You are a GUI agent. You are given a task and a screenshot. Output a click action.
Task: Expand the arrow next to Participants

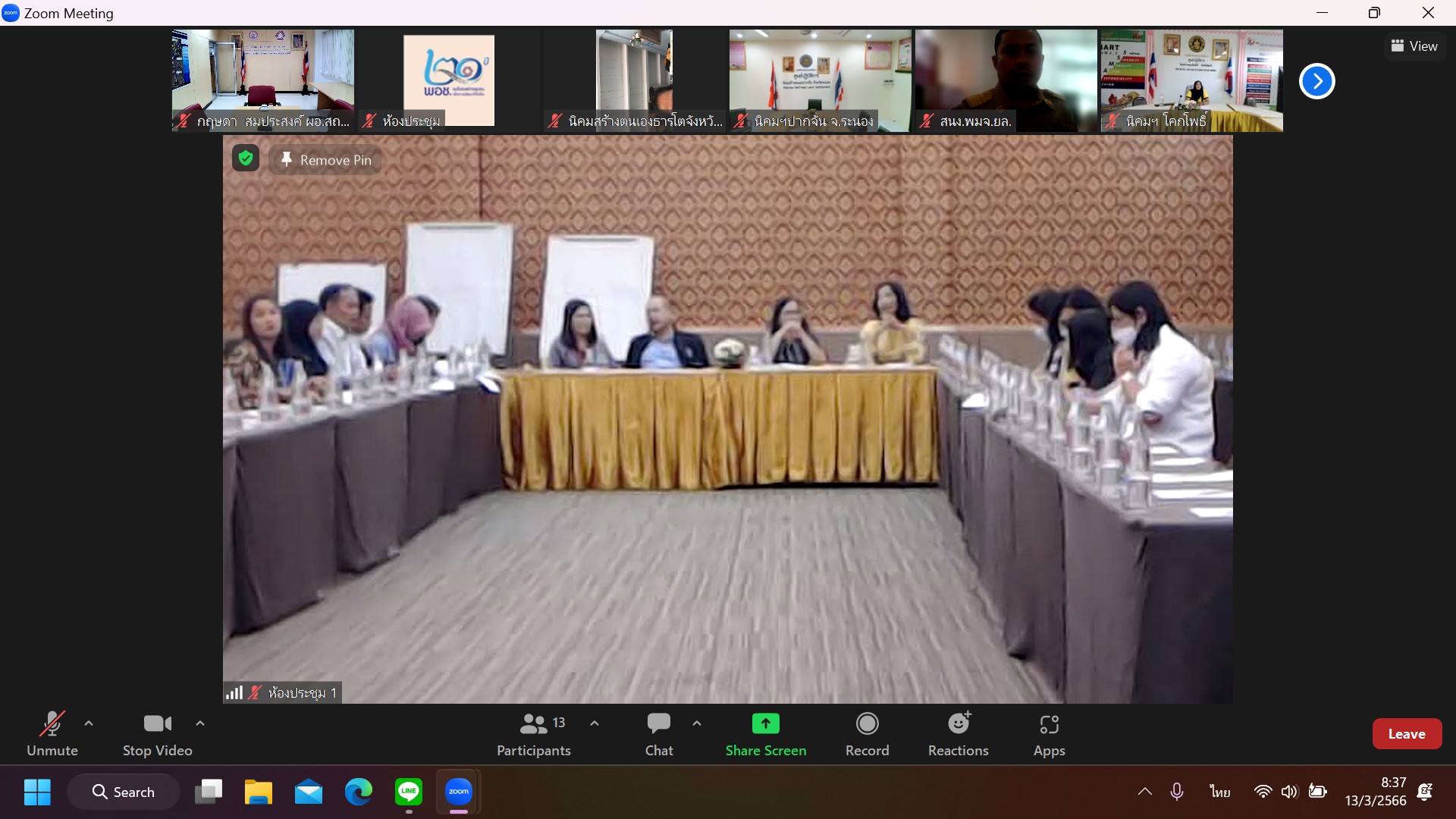pos(595,723)
